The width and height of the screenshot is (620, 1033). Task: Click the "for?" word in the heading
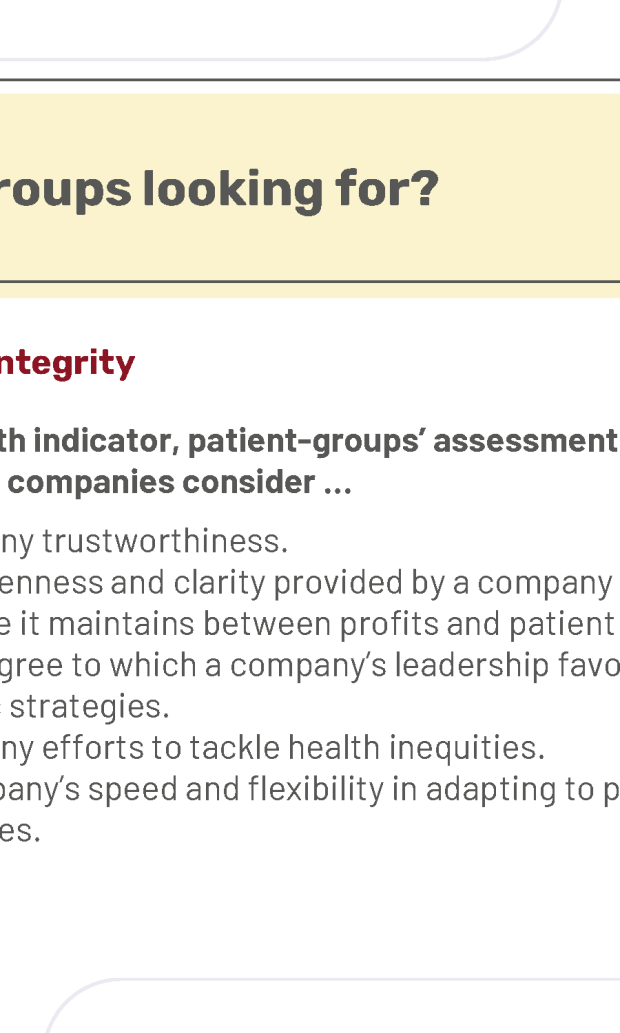click(x=387, y=189)
